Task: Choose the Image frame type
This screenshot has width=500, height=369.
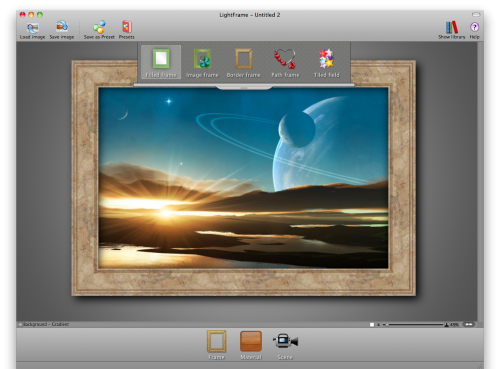Action: (x=202, y=62)
